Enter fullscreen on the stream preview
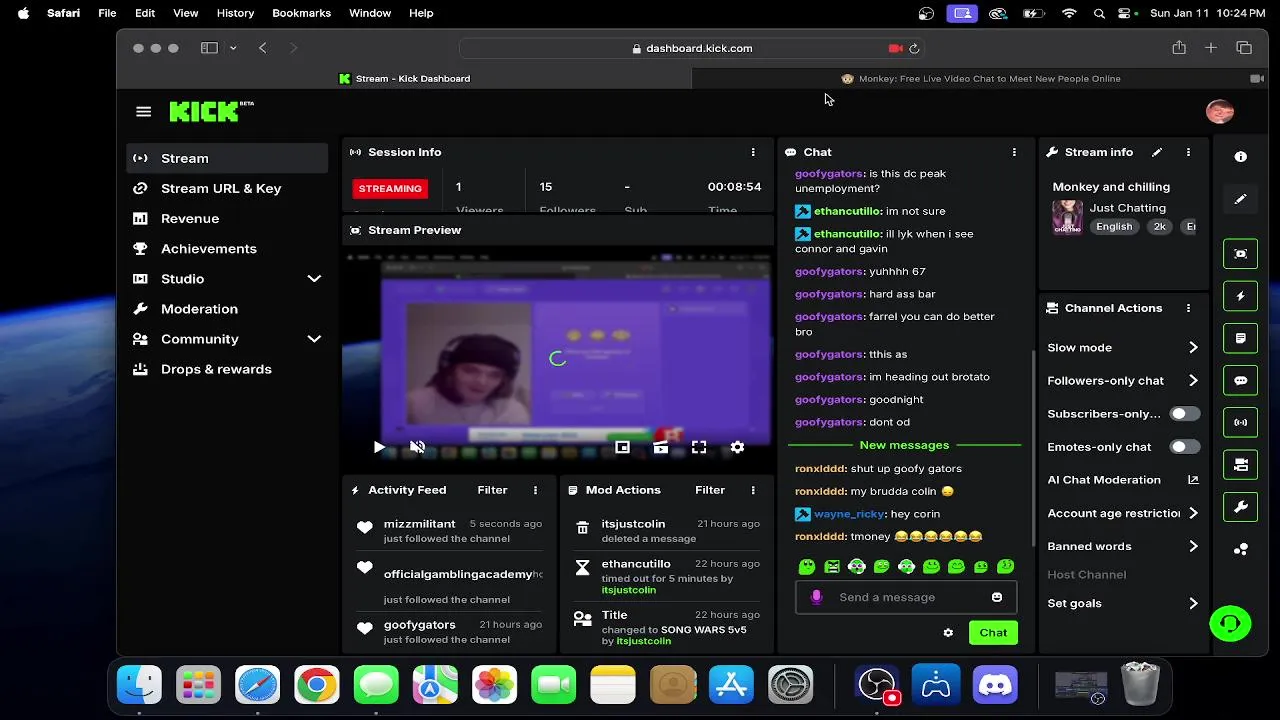 (699, 447)
